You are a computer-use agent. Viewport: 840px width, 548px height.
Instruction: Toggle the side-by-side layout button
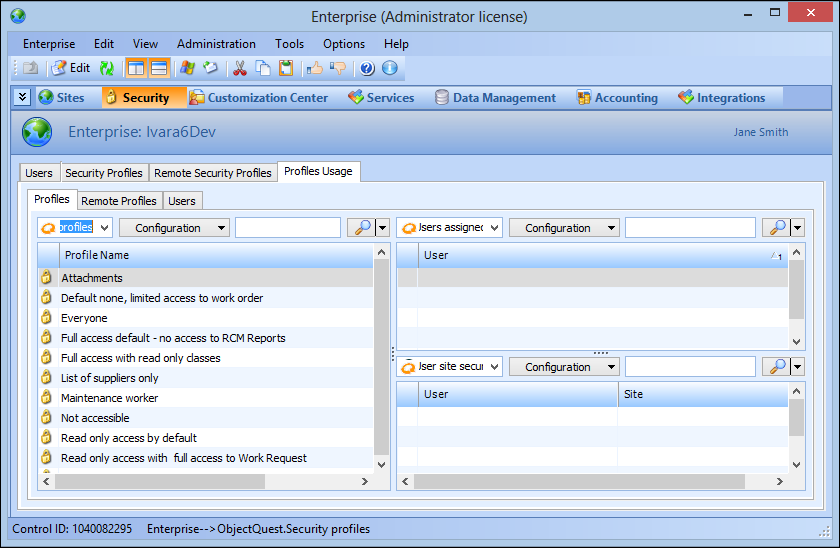pos(136,68)
